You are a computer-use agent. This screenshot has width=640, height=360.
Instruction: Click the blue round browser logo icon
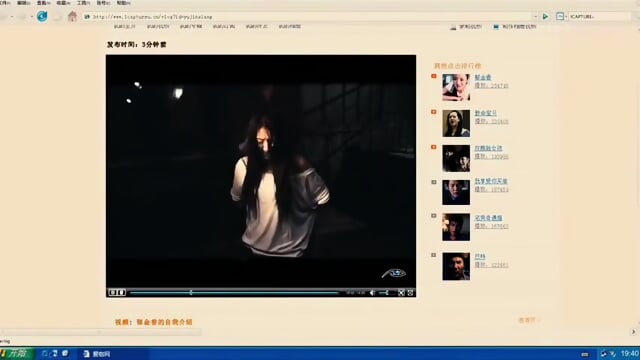[42, 16]
